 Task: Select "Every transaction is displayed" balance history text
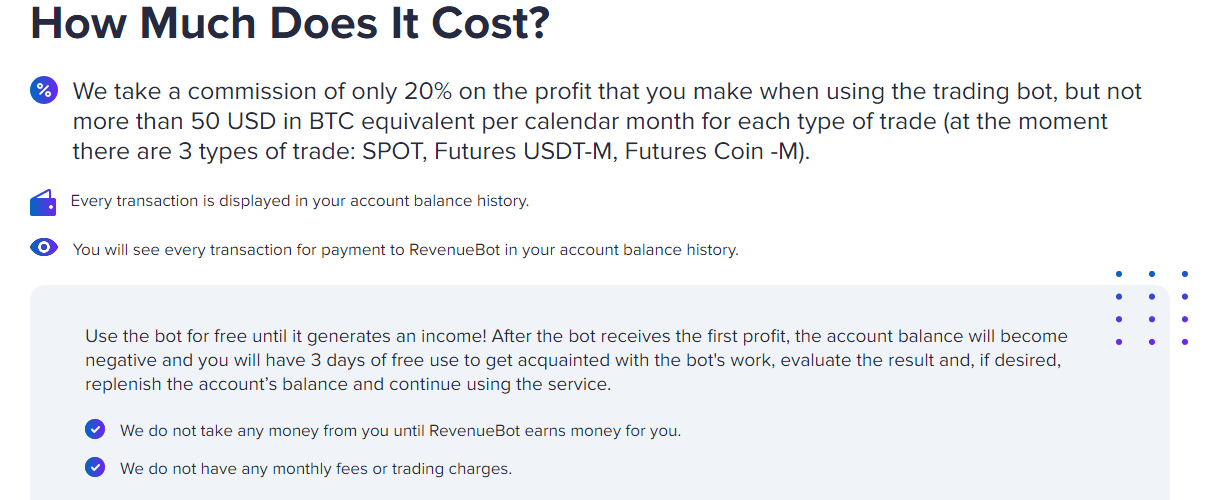(299, 201)
